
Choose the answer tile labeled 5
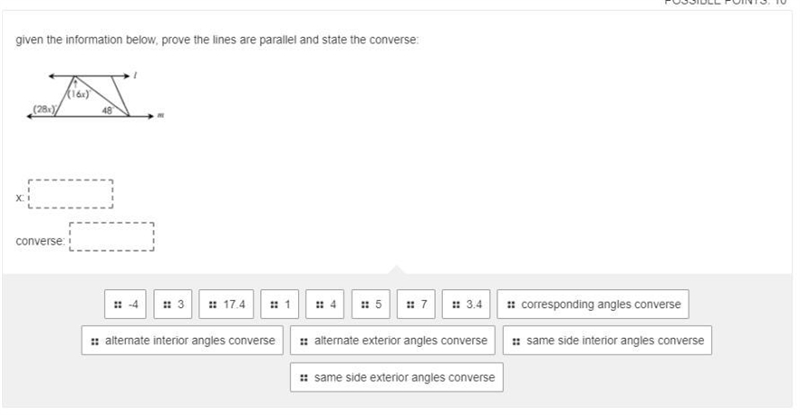371,304
